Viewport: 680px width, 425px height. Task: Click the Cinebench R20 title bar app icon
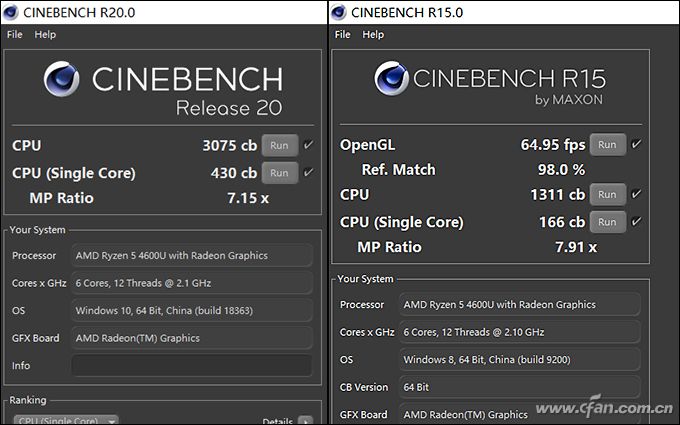coord(10,12)
